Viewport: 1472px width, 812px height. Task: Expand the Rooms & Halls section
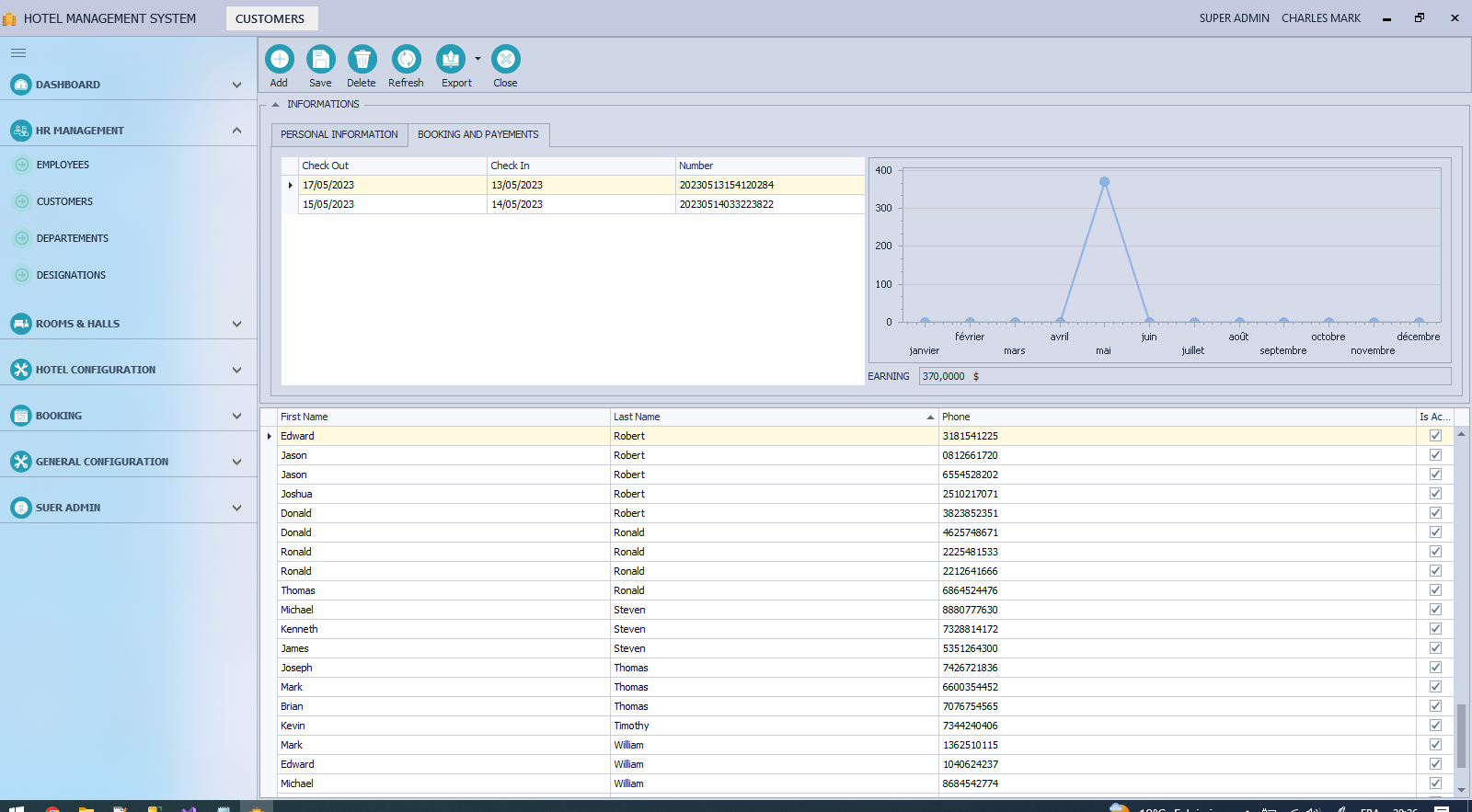point(236,324)
